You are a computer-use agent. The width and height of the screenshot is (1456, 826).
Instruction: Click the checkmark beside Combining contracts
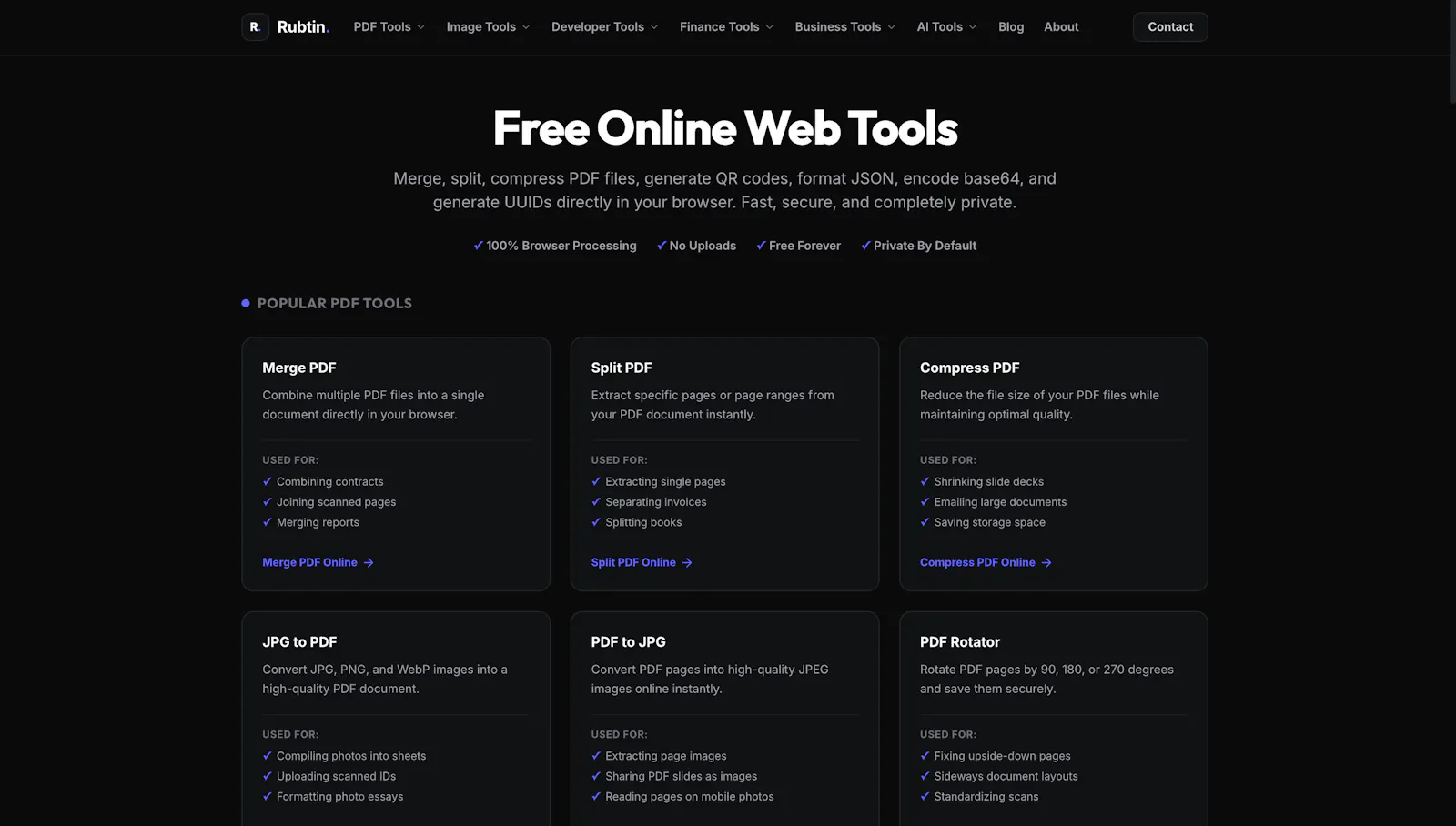268,481
